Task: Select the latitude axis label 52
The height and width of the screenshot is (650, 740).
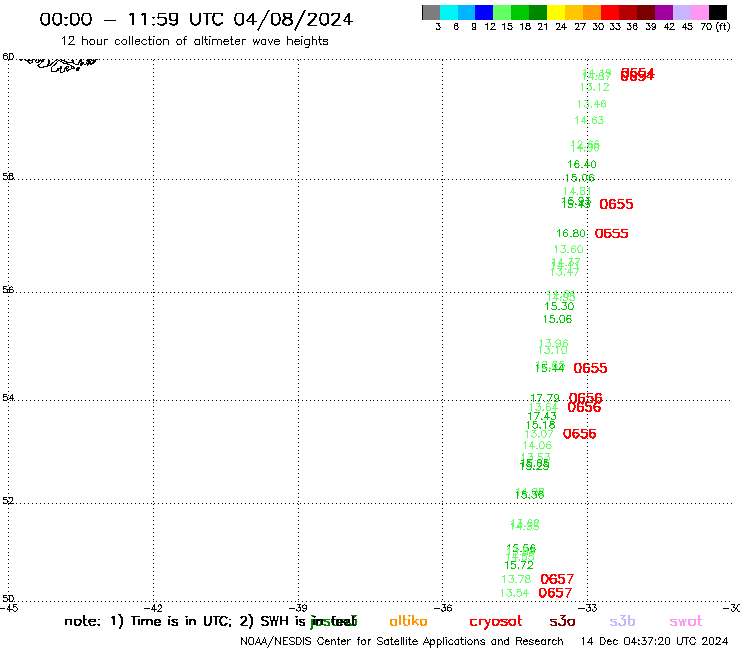Action: (8, 501)
